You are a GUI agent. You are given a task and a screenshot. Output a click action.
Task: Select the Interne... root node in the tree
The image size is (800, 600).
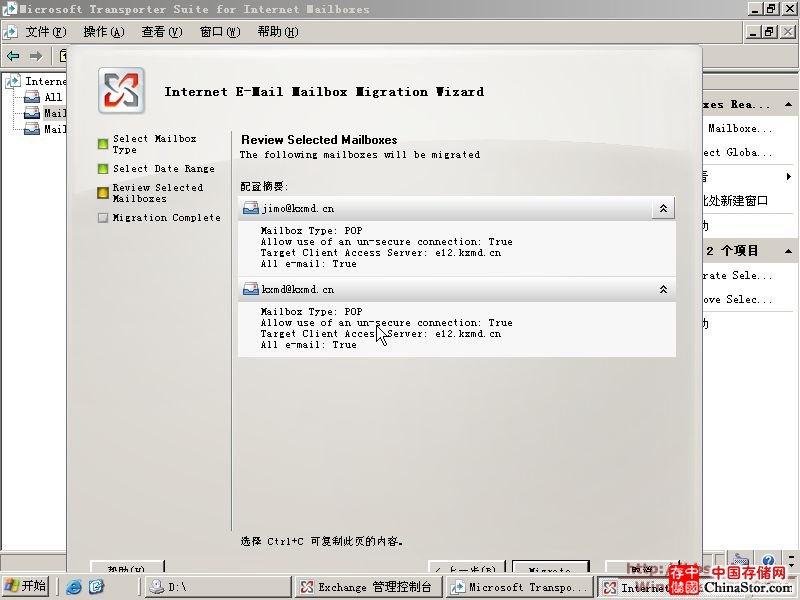pyautogui.click(x=46, y=81)
